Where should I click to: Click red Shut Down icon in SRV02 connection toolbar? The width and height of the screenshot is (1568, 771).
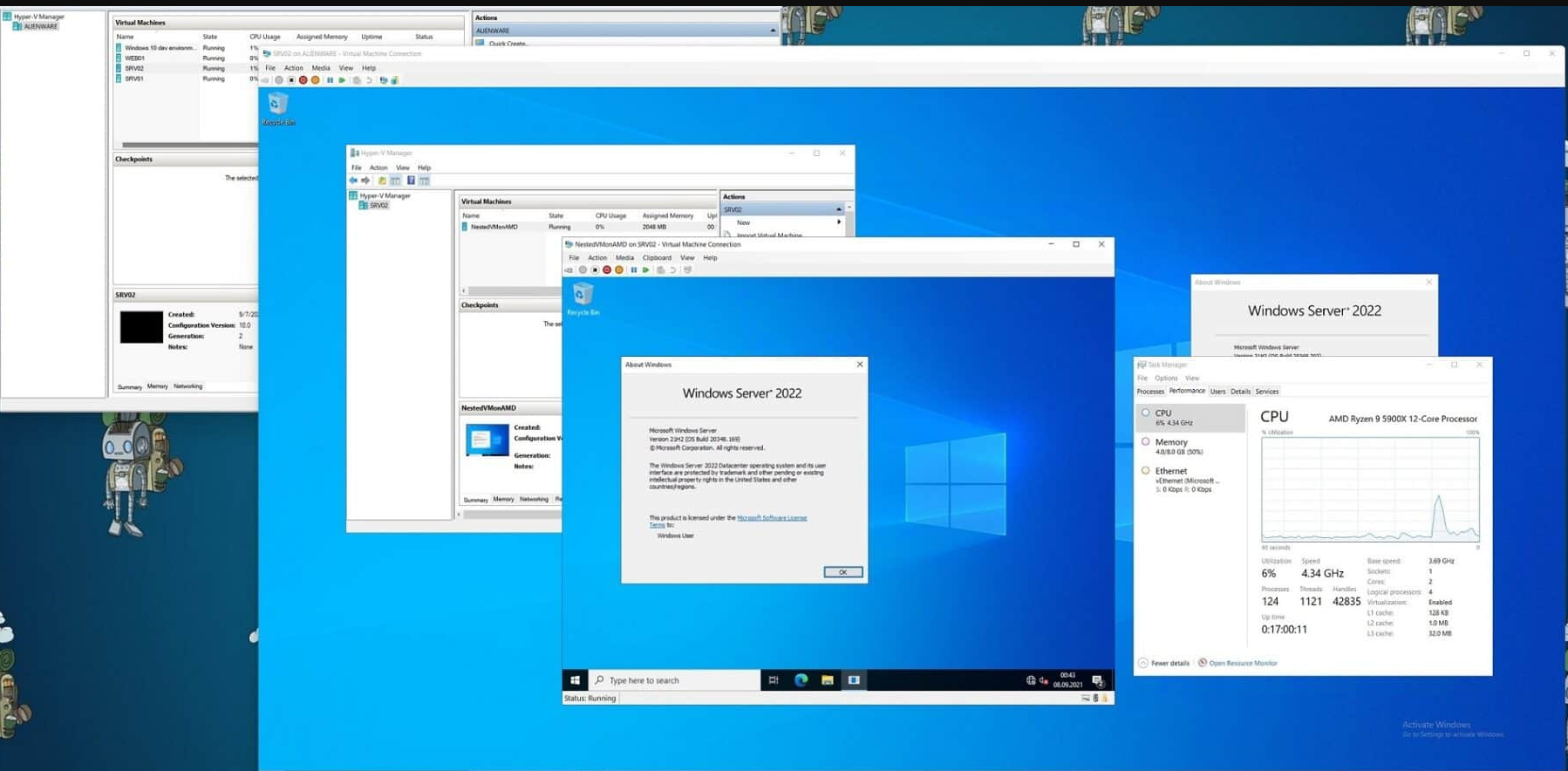pyautogui.click(x=303, y=80)
